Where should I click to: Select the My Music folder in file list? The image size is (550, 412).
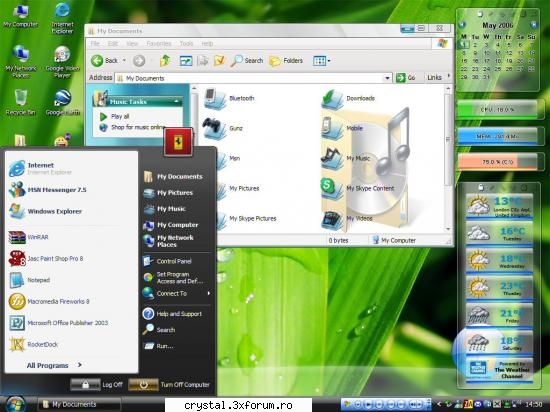click(346, 158)
